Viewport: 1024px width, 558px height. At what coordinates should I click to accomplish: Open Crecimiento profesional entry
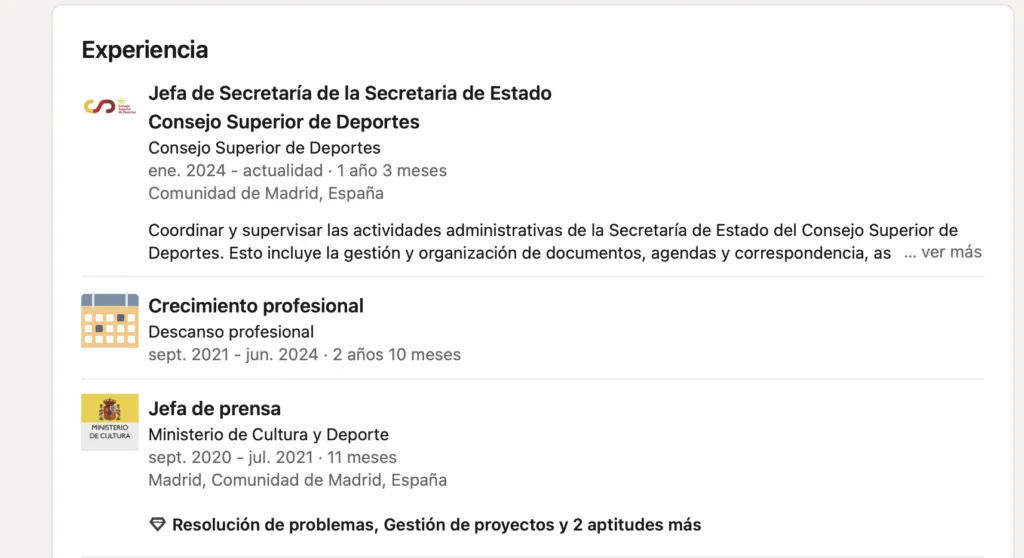click(256, 306)
